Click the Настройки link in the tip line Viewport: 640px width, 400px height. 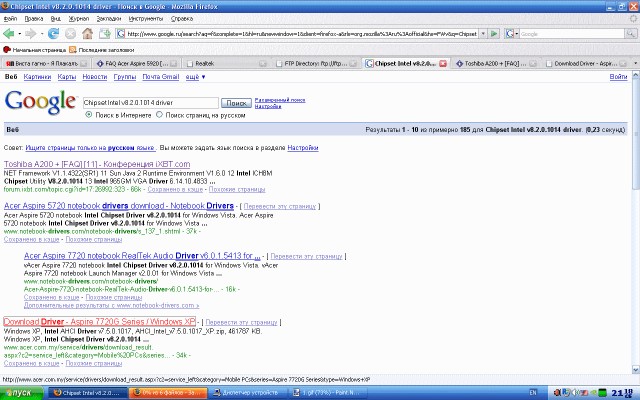pos(303,148)
